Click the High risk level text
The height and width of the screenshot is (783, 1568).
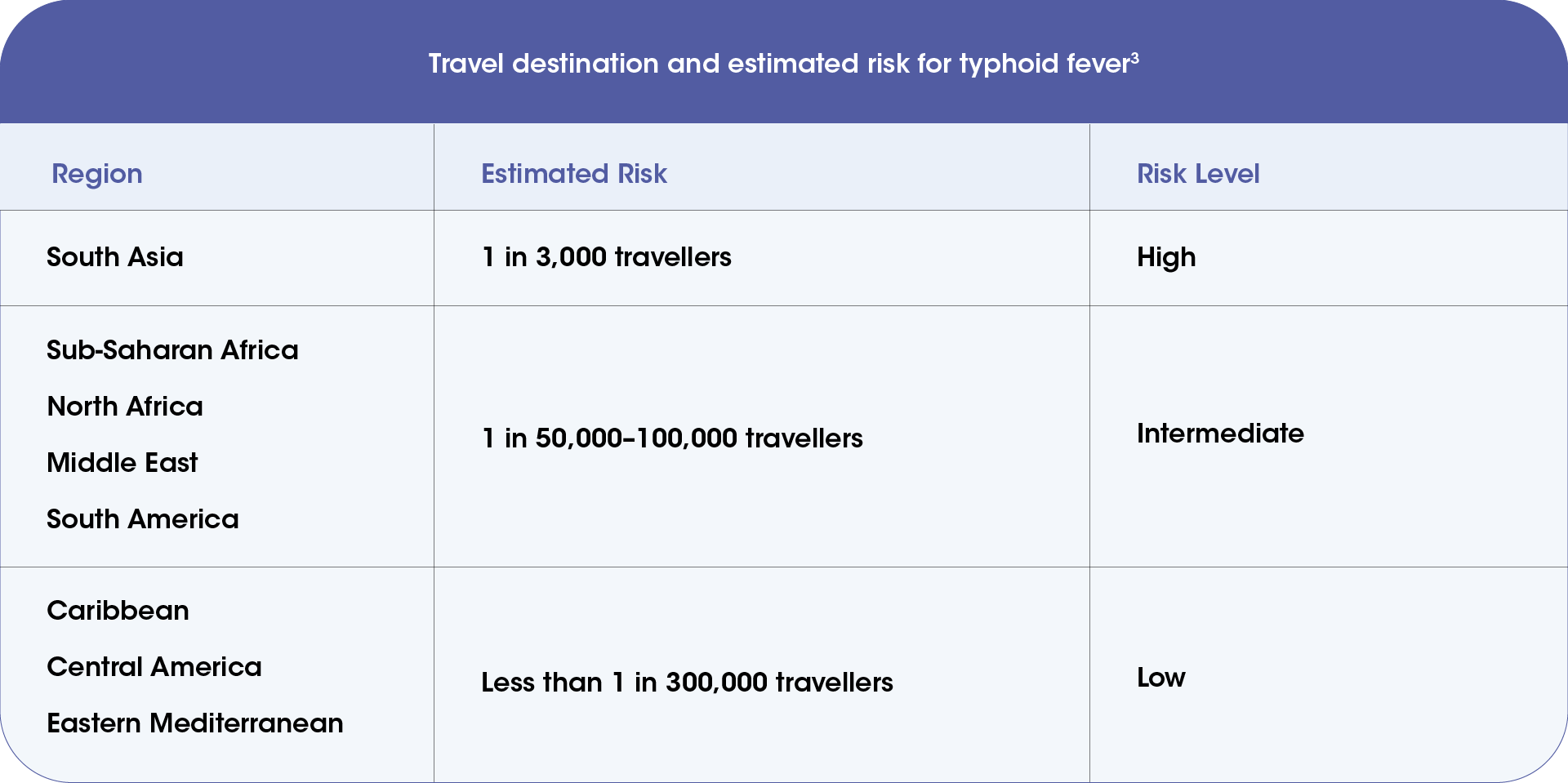pyautogui.click(x=1166, y=257)
